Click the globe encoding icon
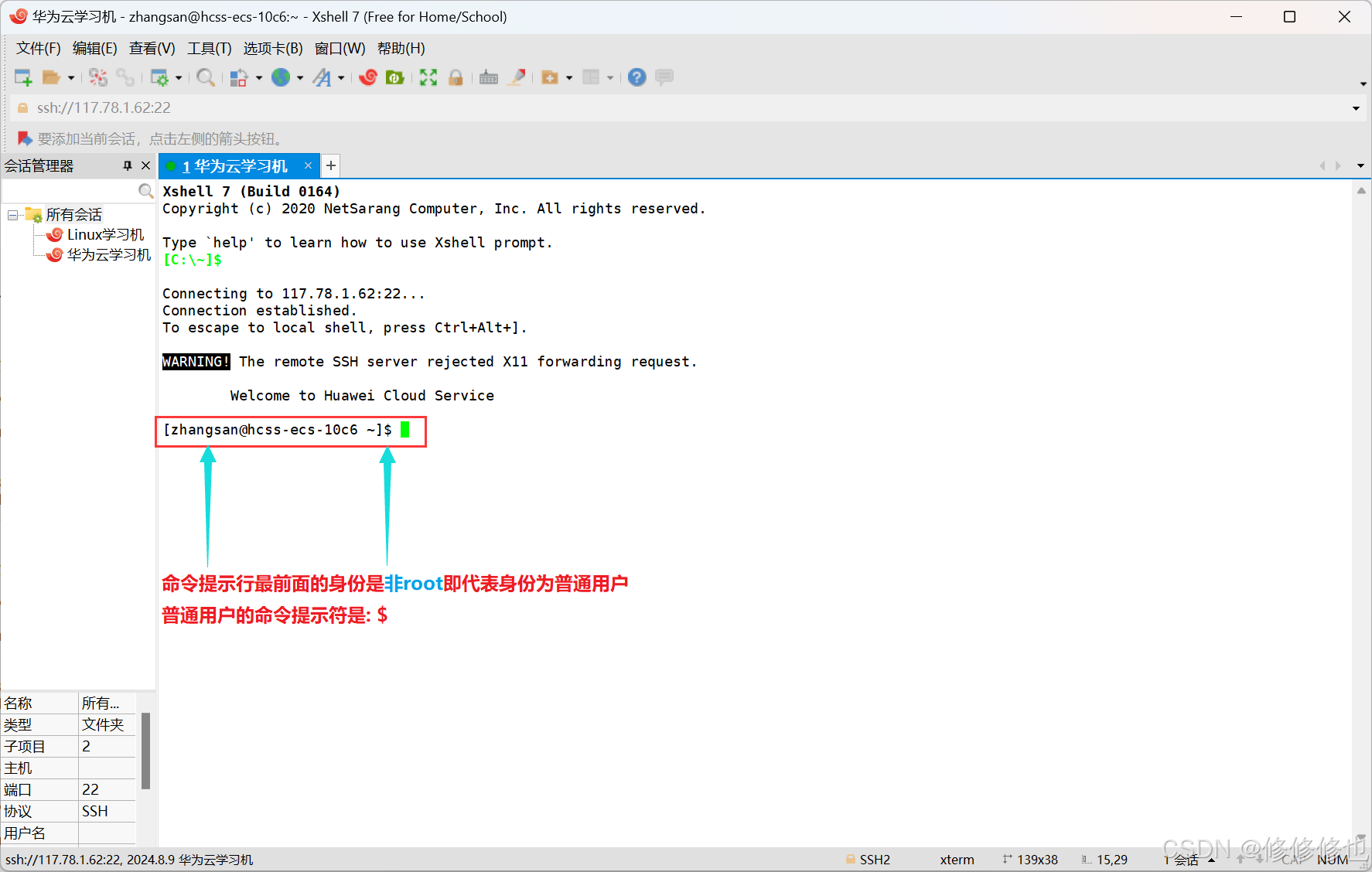Viewport: 1372px width, 872px height. click(x=280, y=77)
